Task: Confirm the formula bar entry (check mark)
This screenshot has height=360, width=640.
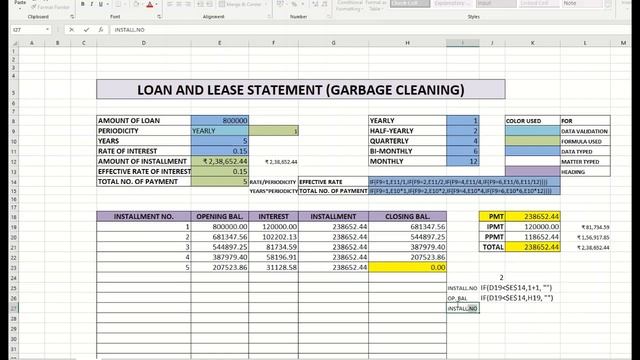Action: click(86, 30)
